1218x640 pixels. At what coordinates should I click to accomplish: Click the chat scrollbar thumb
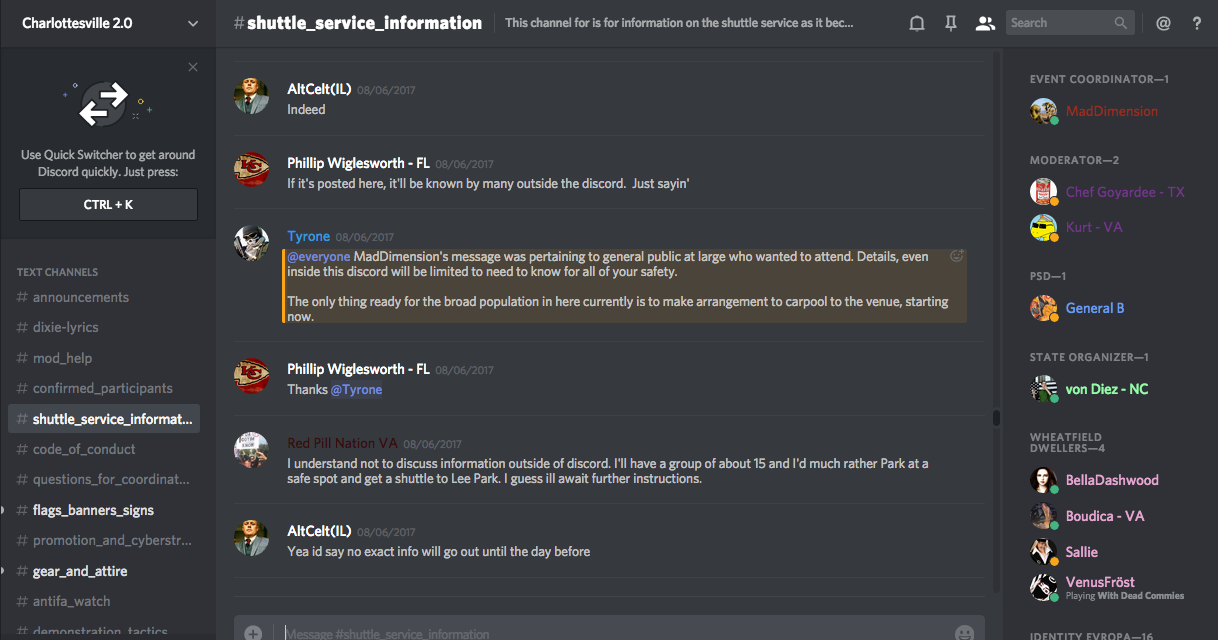pyautogui.click(x=996, y=418)
